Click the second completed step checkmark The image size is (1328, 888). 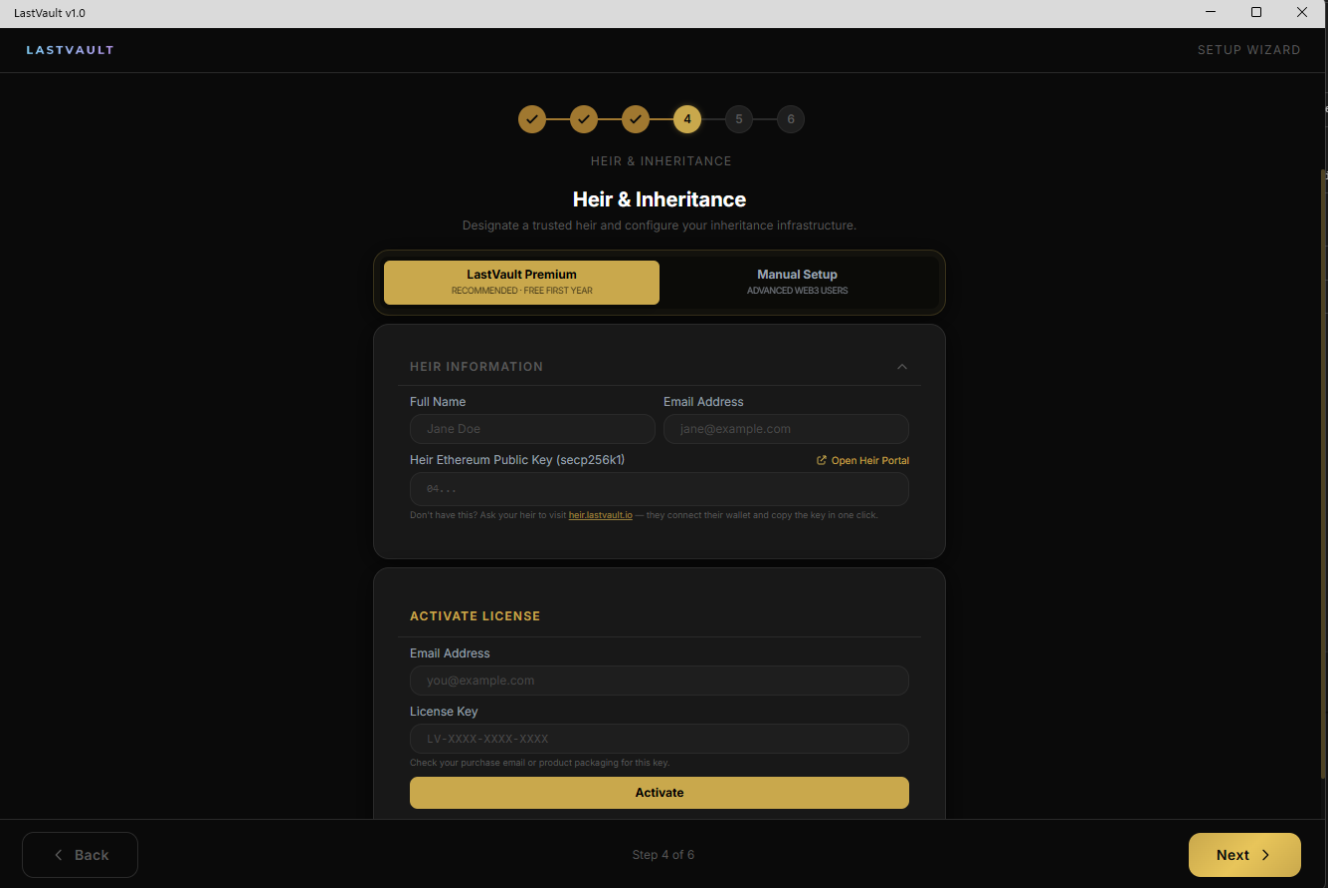pos(584,120)
